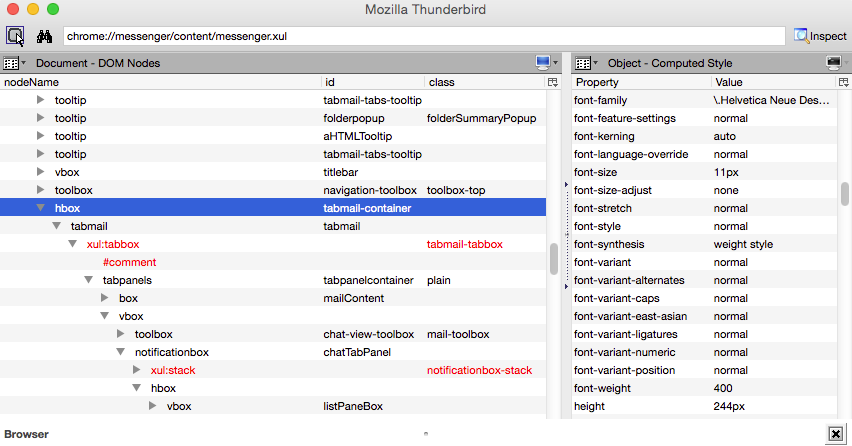Sort by the Property column header

point(641,82)
